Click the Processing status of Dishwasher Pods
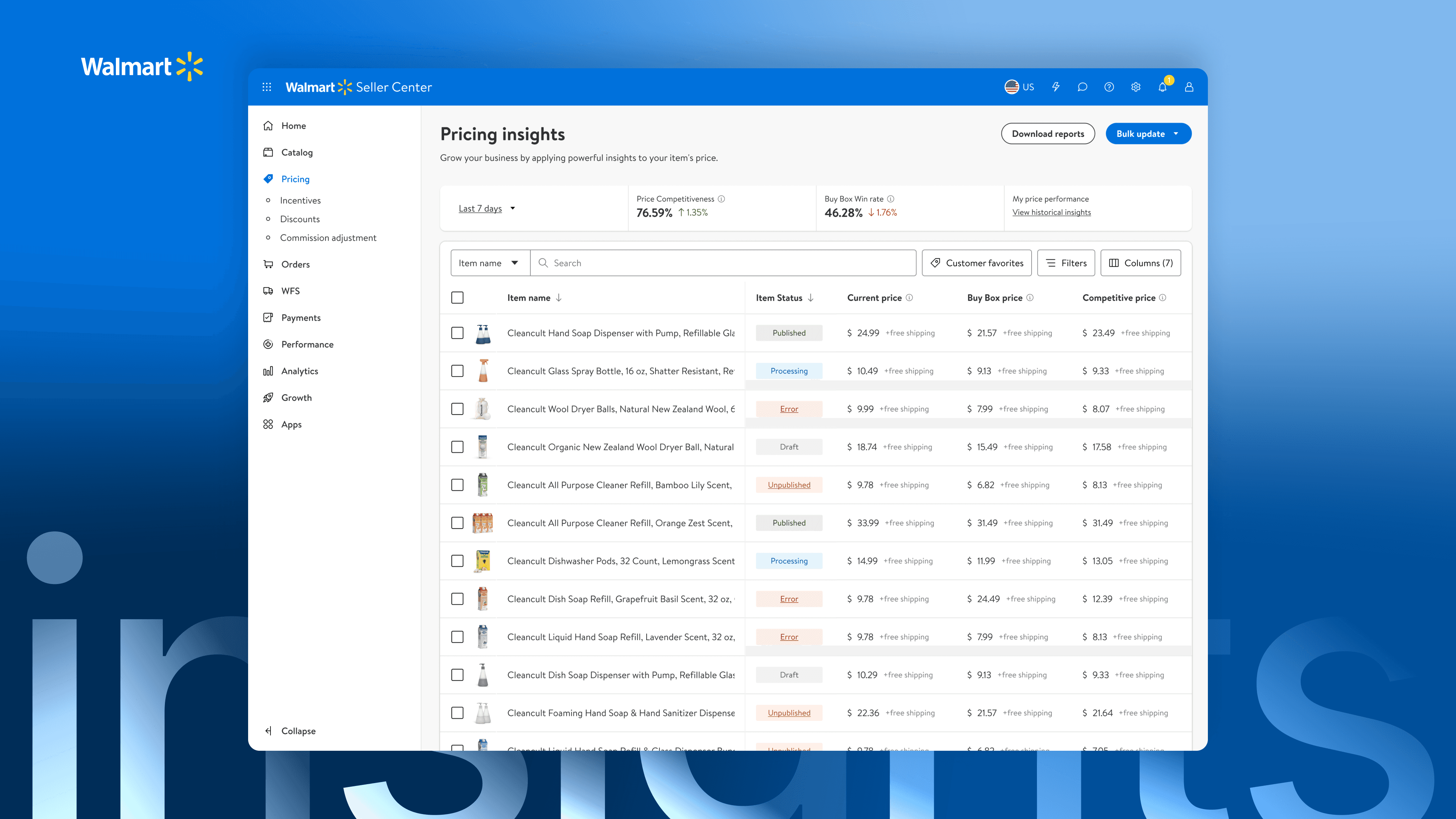Viewport: 1456px width, 819px height. pyautogui.click(x=789, y=561)
